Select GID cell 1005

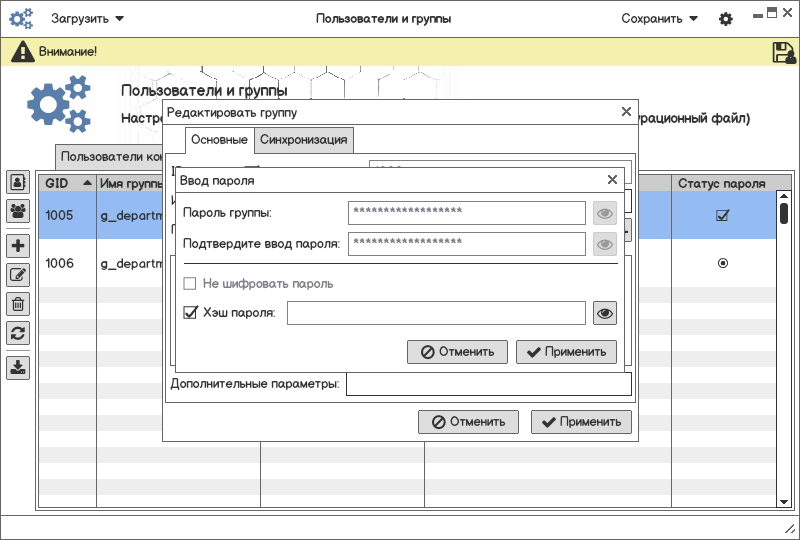68,215
